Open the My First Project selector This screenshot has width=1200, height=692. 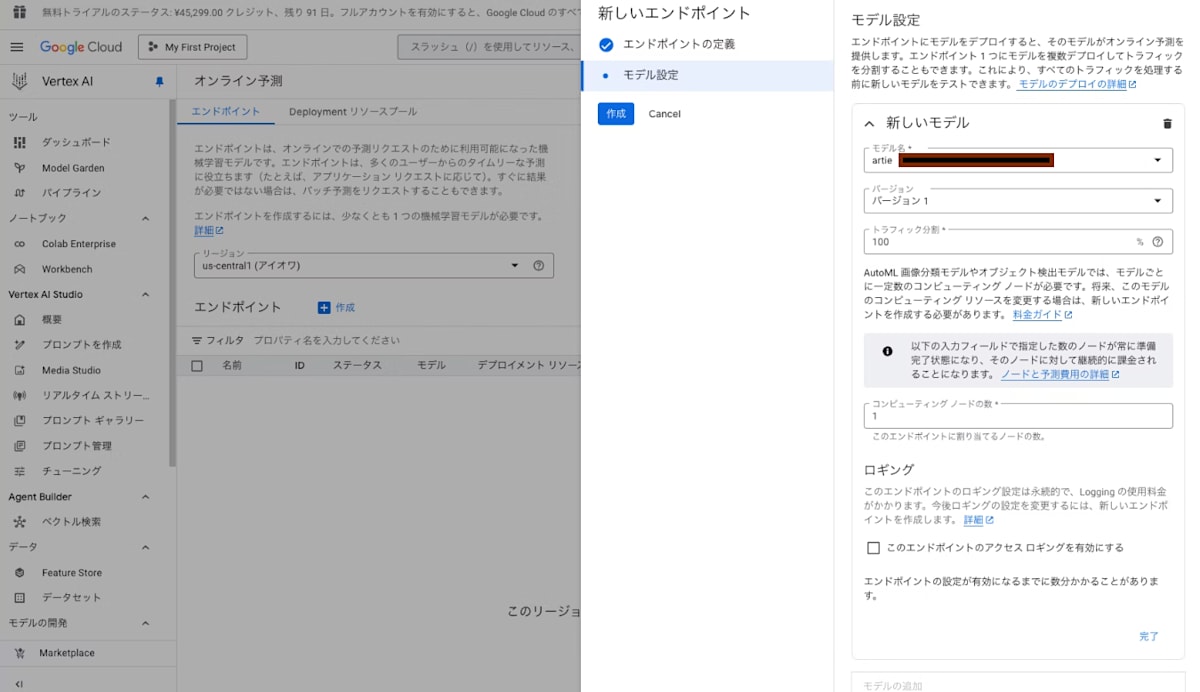192,47
